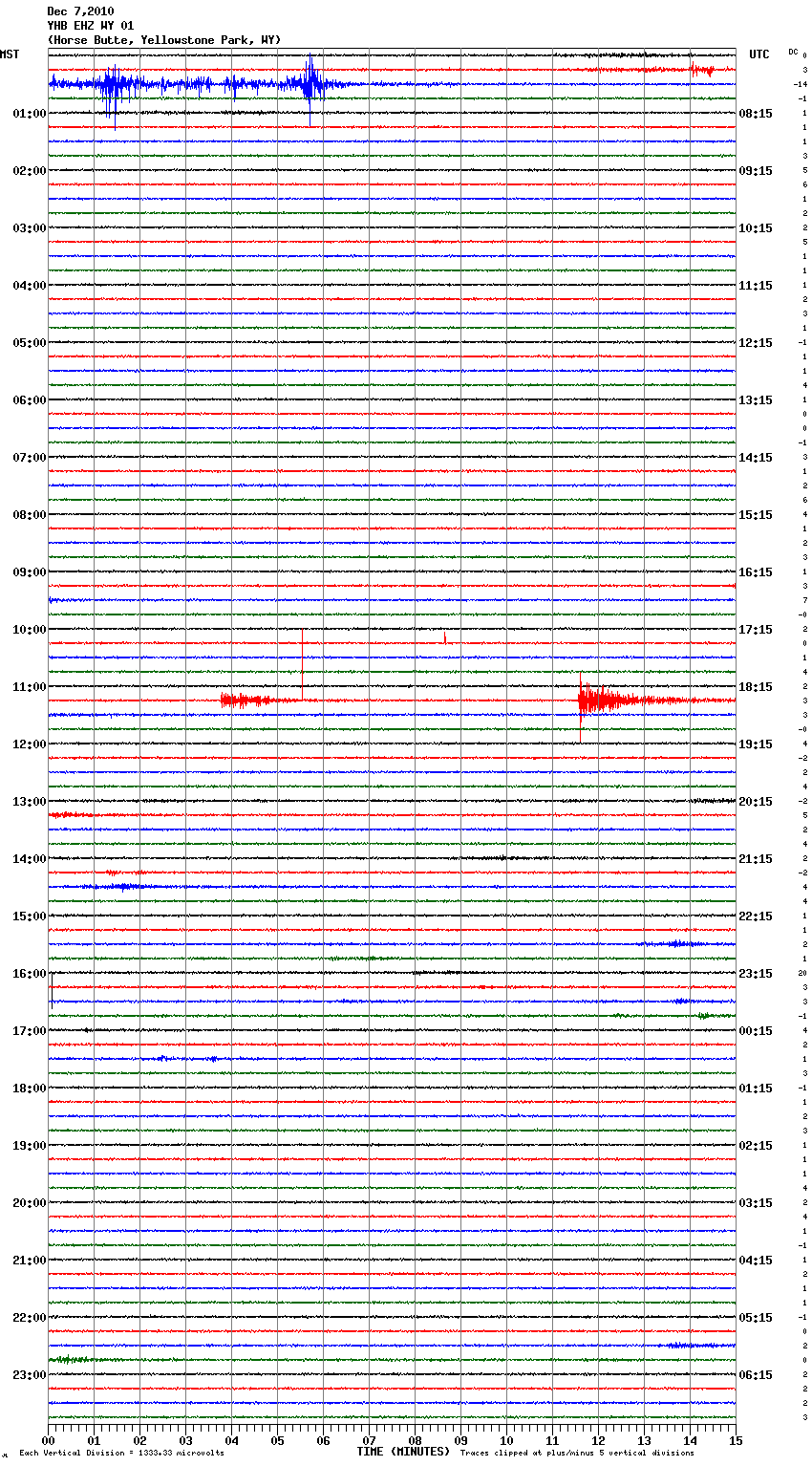The width and height of the screenshot is (812, 1466).
Task: Select minute 13 on the bottom time axis
Action: click(x=644, y=1440)
